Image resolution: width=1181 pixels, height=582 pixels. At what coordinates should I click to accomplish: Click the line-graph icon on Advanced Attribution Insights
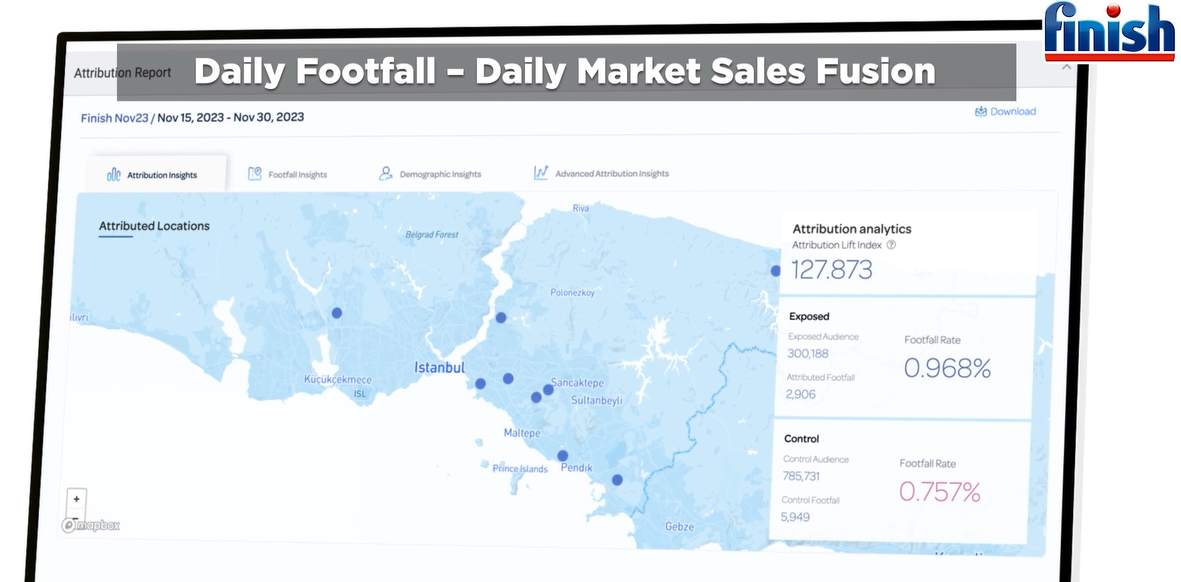541,173
